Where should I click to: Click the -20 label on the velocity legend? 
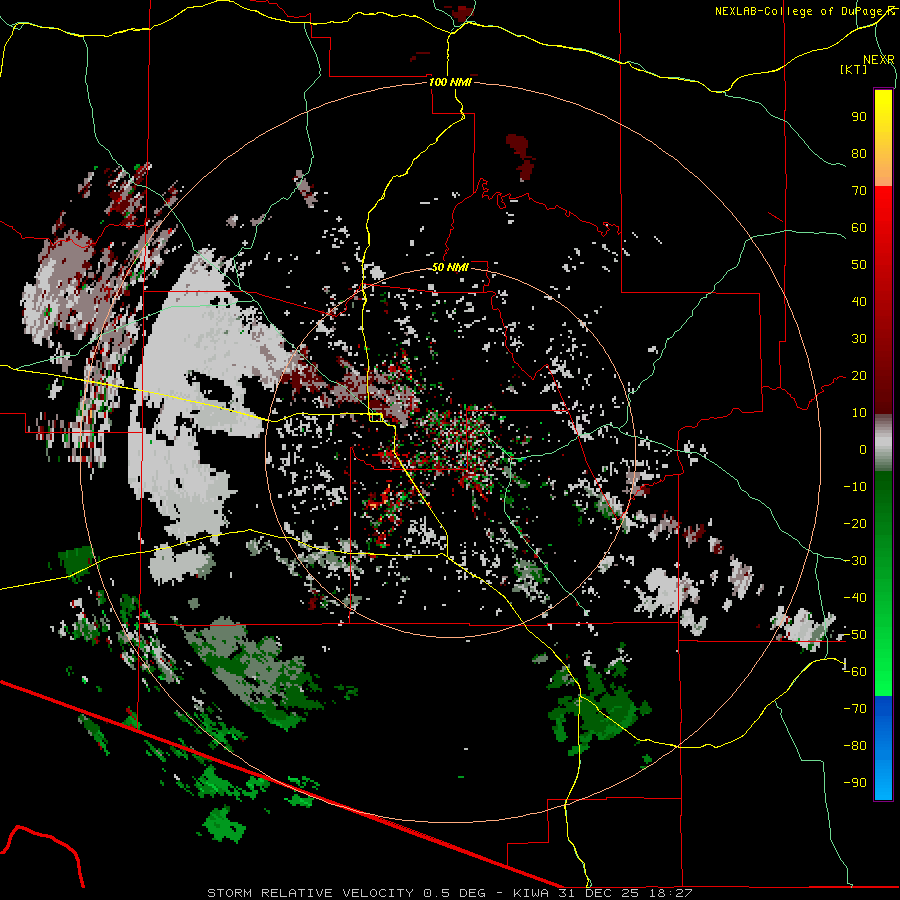coord(855,524)
